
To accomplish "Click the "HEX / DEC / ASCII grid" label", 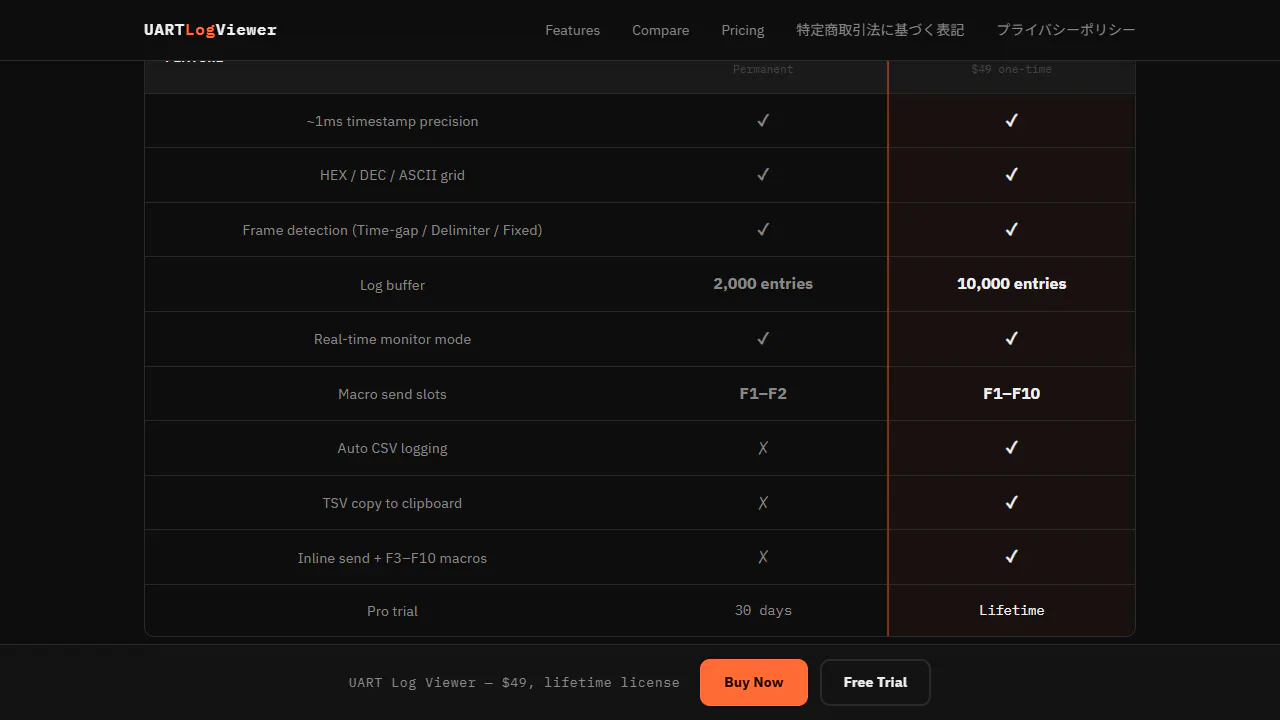I will 392,175.
